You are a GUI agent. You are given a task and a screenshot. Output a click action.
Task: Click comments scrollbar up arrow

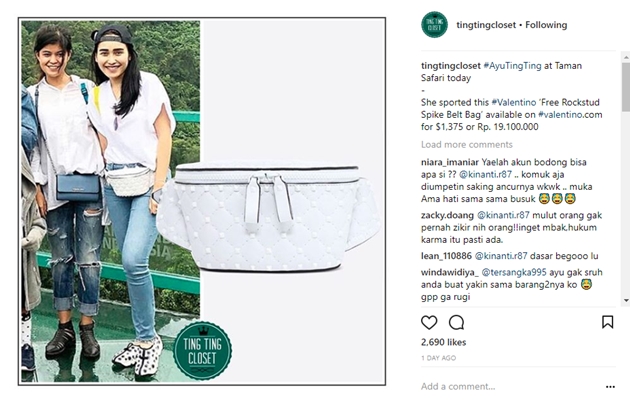click(626, 57)
